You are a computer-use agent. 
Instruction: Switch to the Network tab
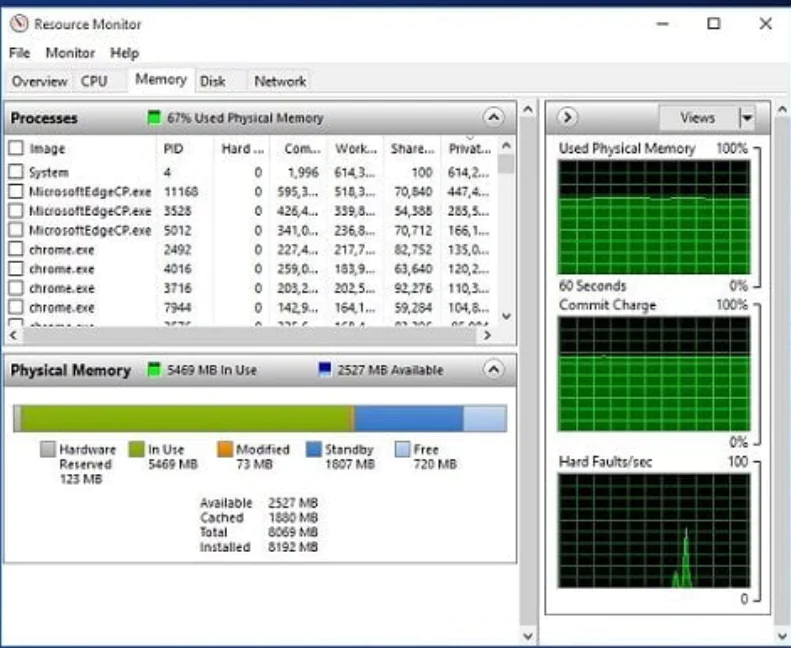[x=280, y=81]
